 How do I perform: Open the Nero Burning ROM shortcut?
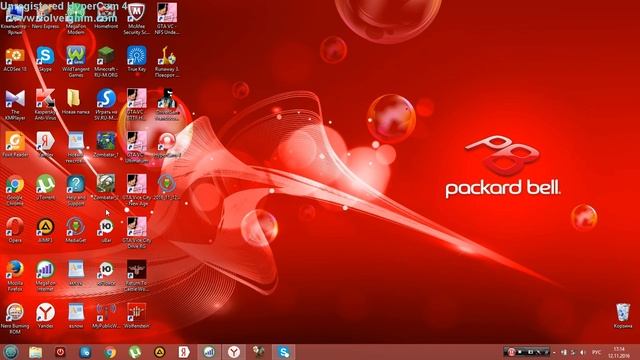[x=15, y=319]
